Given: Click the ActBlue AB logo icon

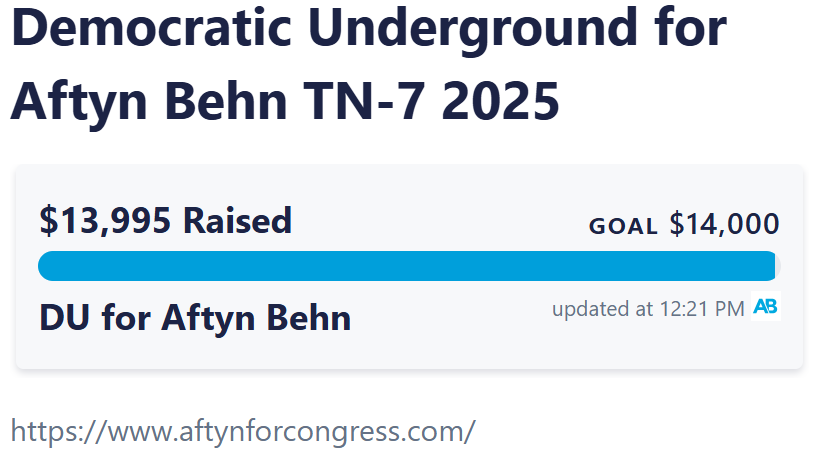Looking at the screenshot, I should click(765, 307).
